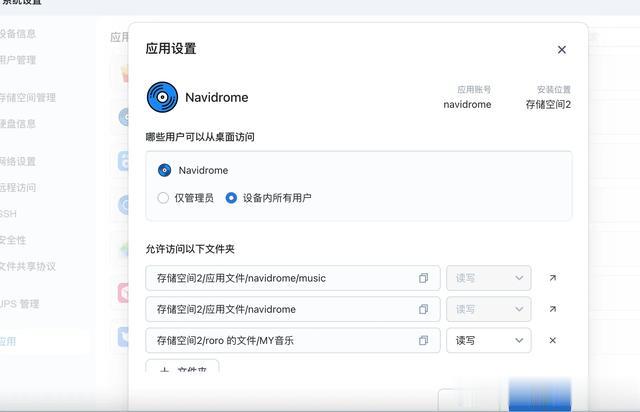The width and height of the screenshot is (640, 412).
Task: Remove the MY音乐 folder entry
Action: click(552, 340)
